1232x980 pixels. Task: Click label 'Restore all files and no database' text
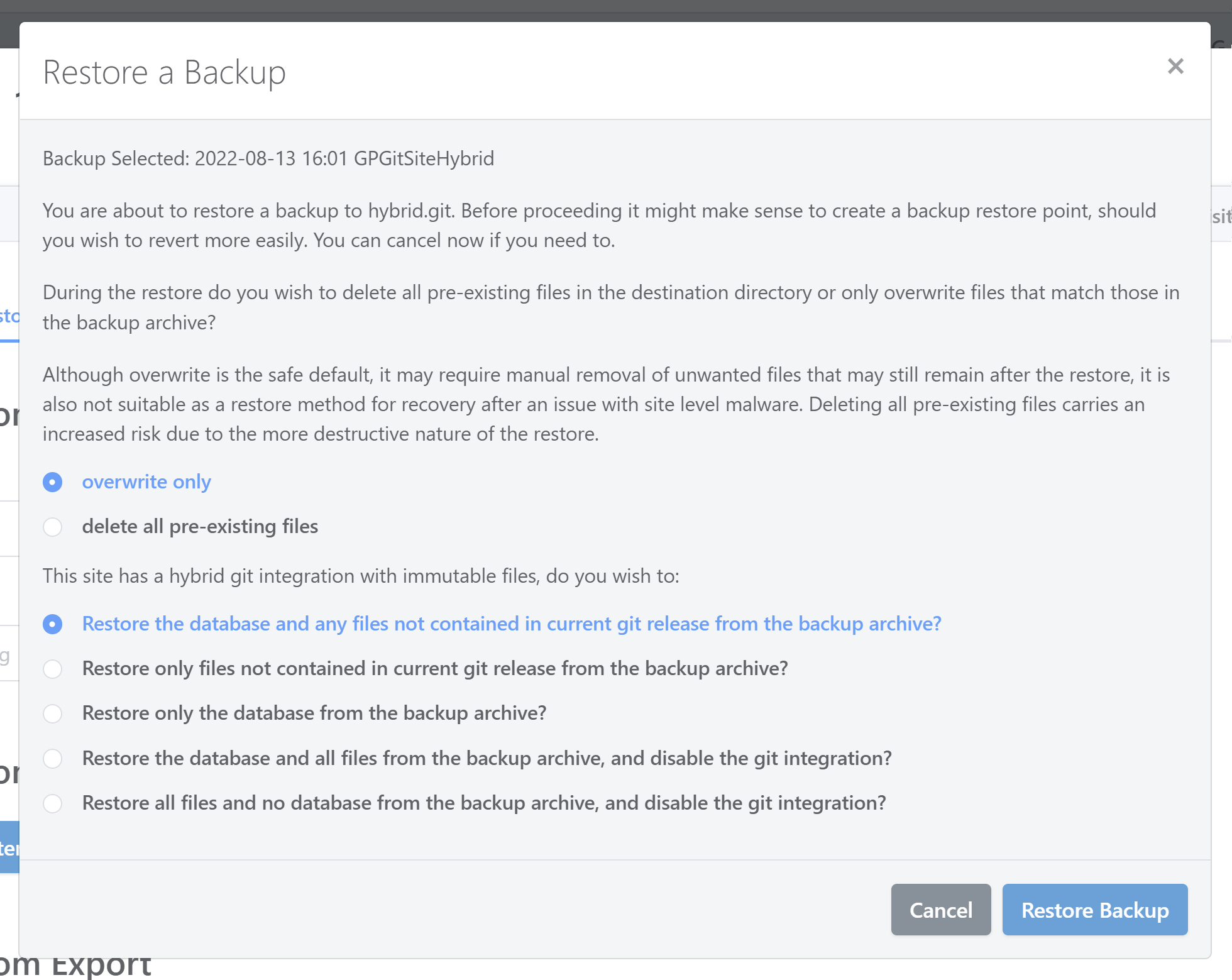coord(483,803)
